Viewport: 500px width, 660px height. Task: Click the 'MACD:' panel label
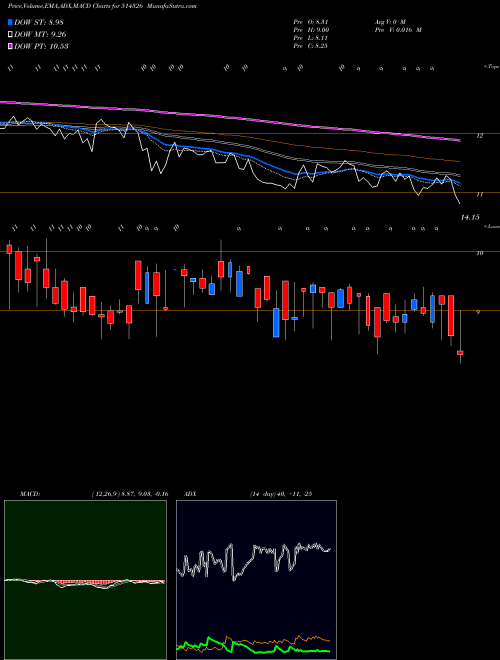[29, 494]
